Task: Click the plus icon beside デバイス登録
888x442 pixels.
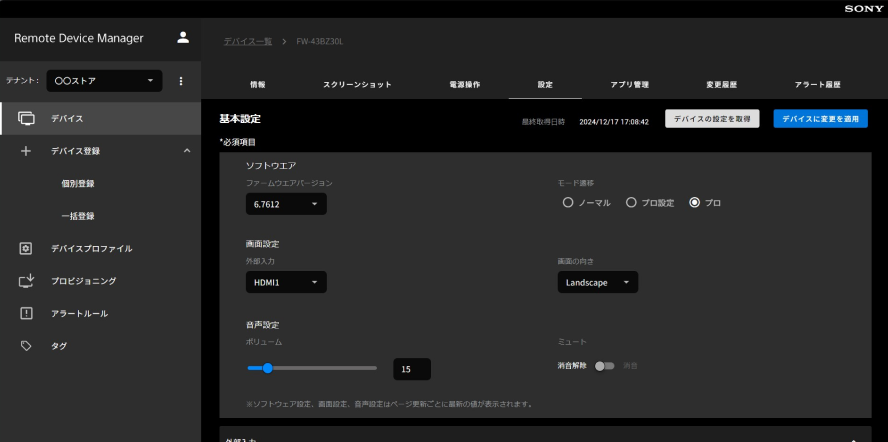Action: click(x=27, y=151)
